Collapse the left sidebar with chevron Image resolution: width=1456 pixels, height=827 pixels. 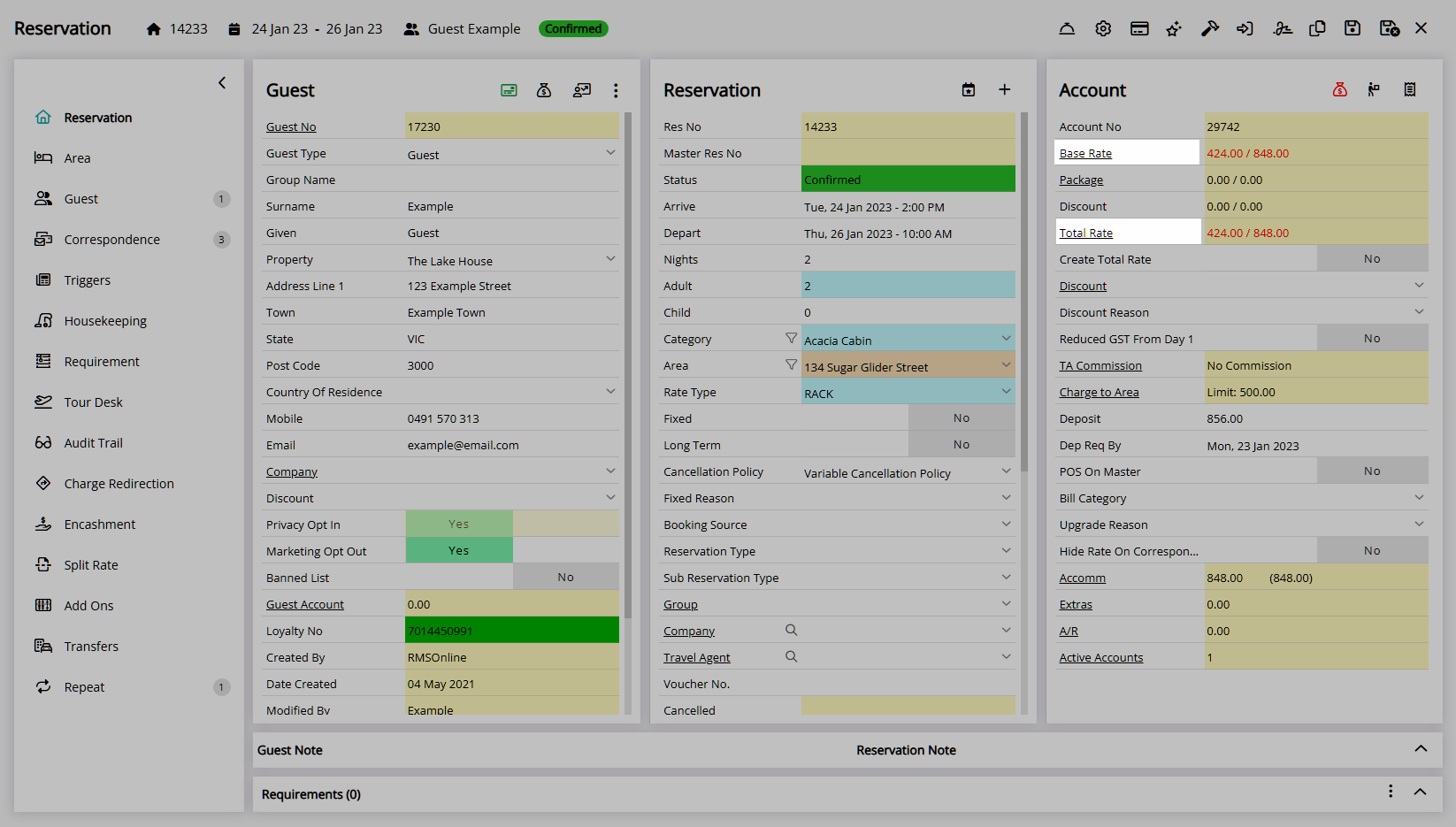coord(222,83)
